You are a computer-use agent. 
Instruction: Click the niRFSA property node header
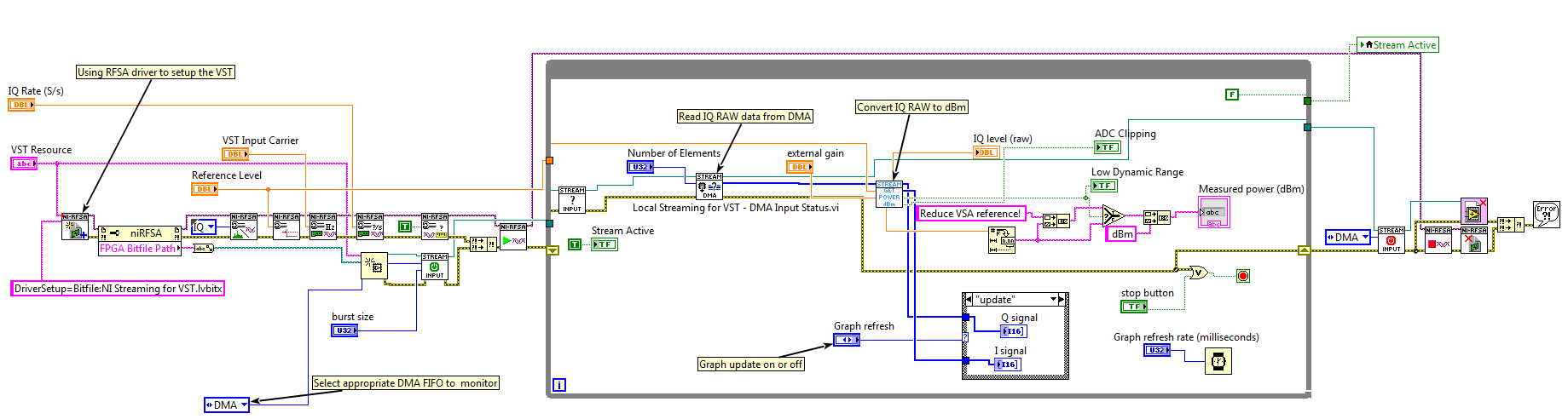click(141, 232)
